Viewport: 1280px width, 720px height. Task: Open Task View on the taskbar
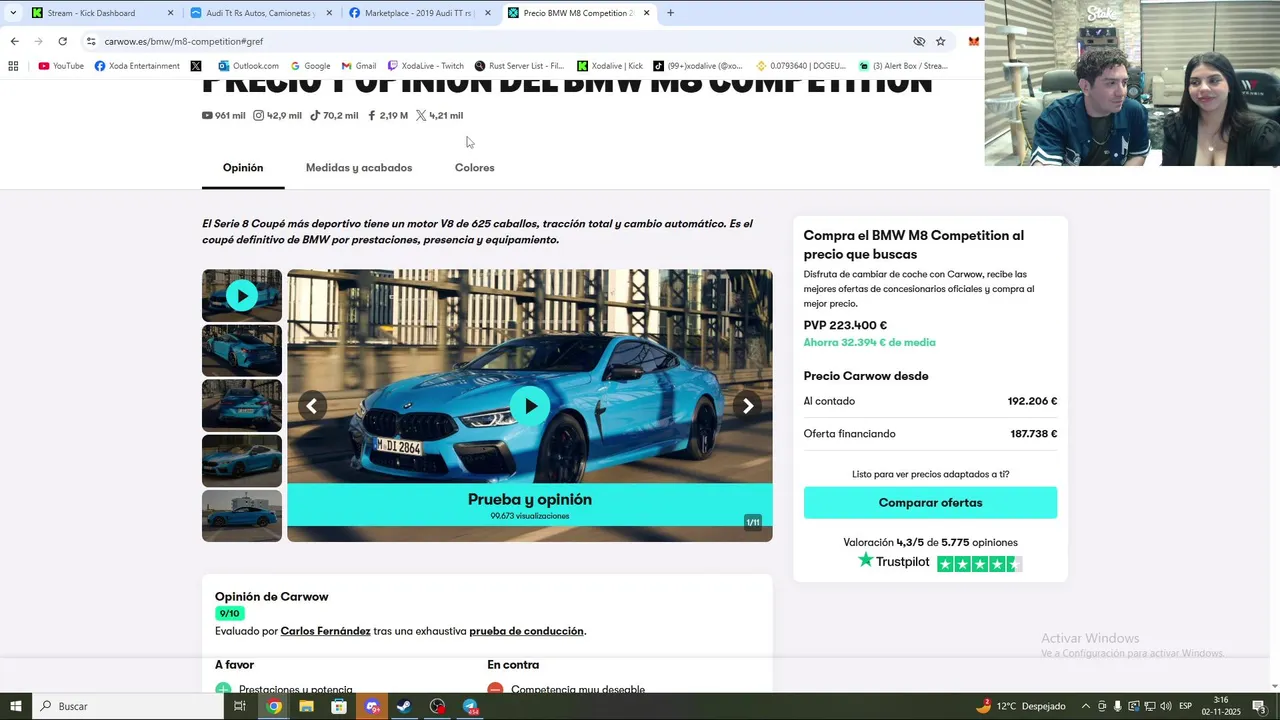pyautogui.click(x=240, y=706)
